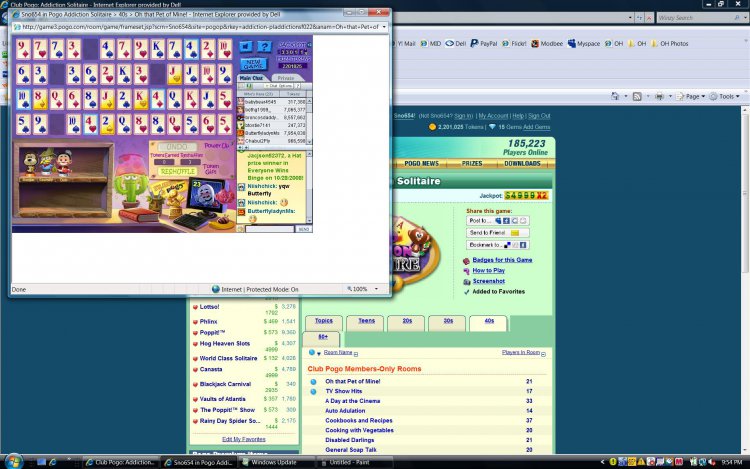Open the PRIZES menu item
Viewport: 750px width, 469px height.
pos(472,164)
